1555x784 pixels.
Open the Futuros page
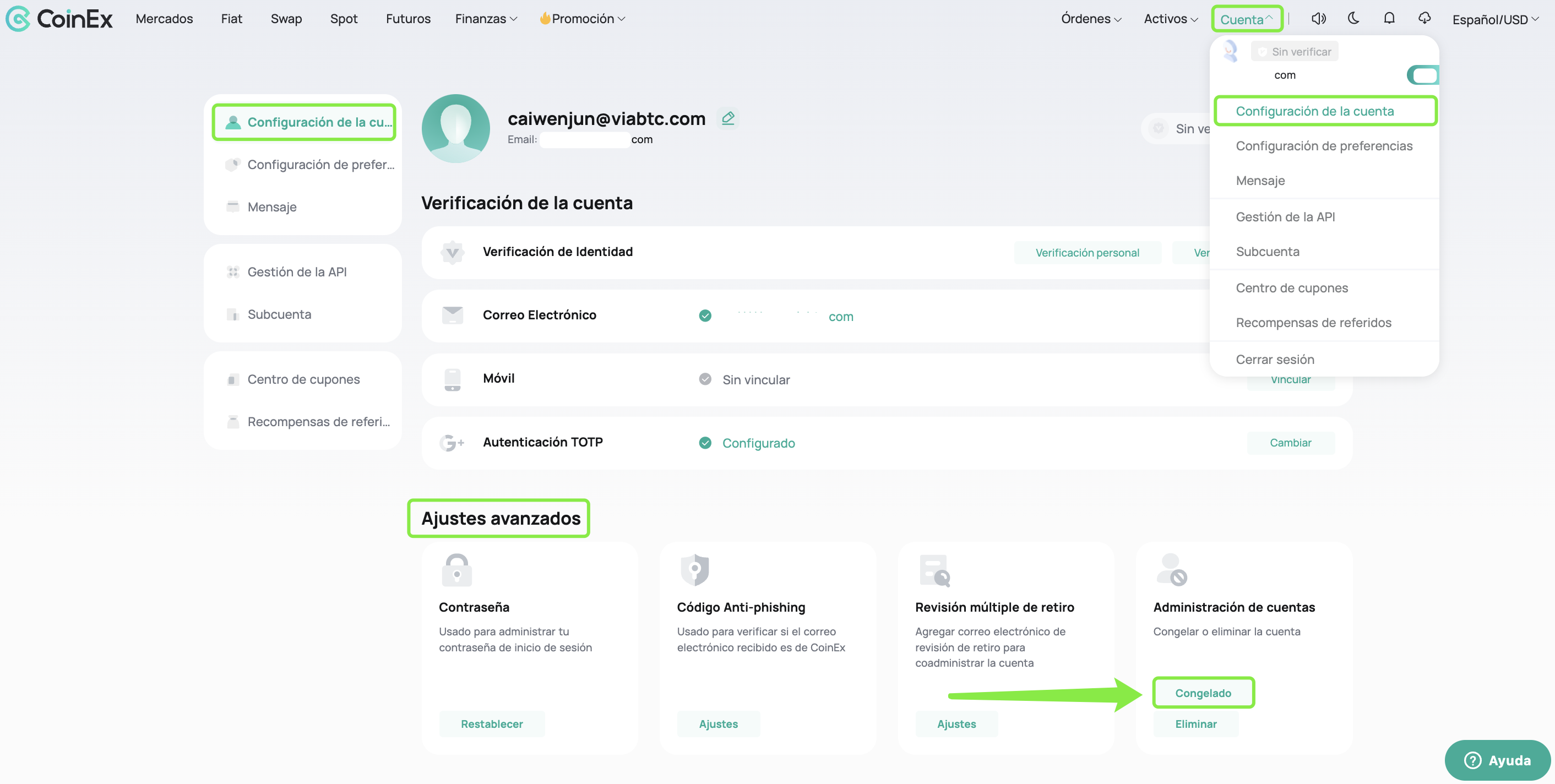408,19
